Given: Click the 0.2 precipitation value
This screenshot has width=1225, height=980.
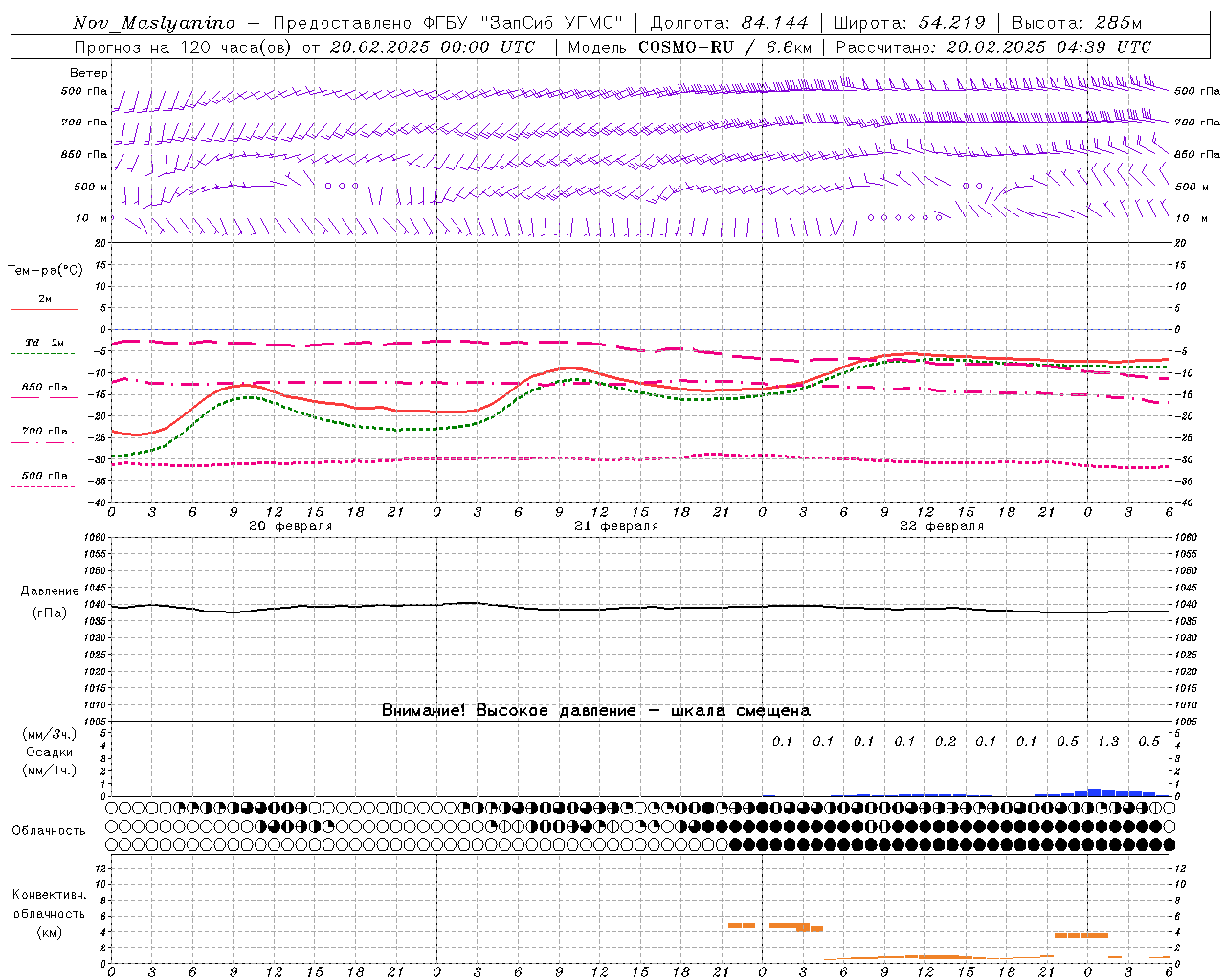Looking at the screenshot, I should click(946, 741).
